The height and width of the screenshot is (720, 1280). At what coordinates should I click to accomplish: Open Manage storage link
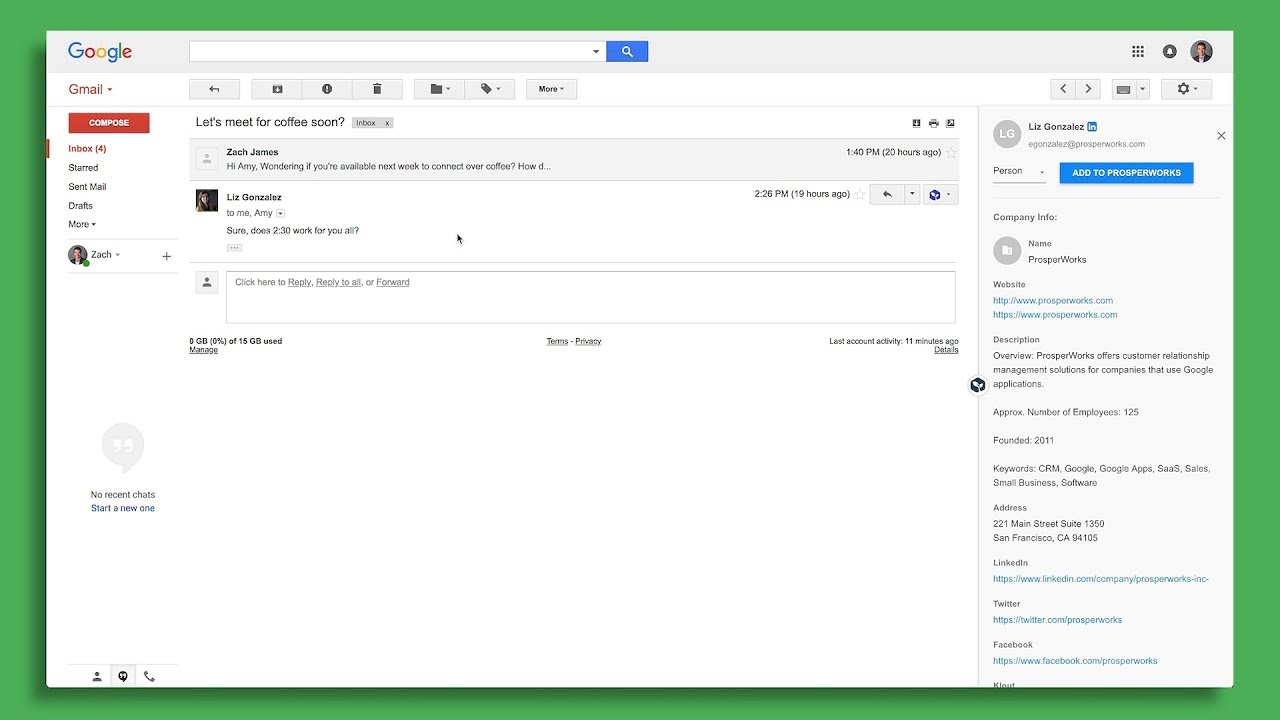203,350
